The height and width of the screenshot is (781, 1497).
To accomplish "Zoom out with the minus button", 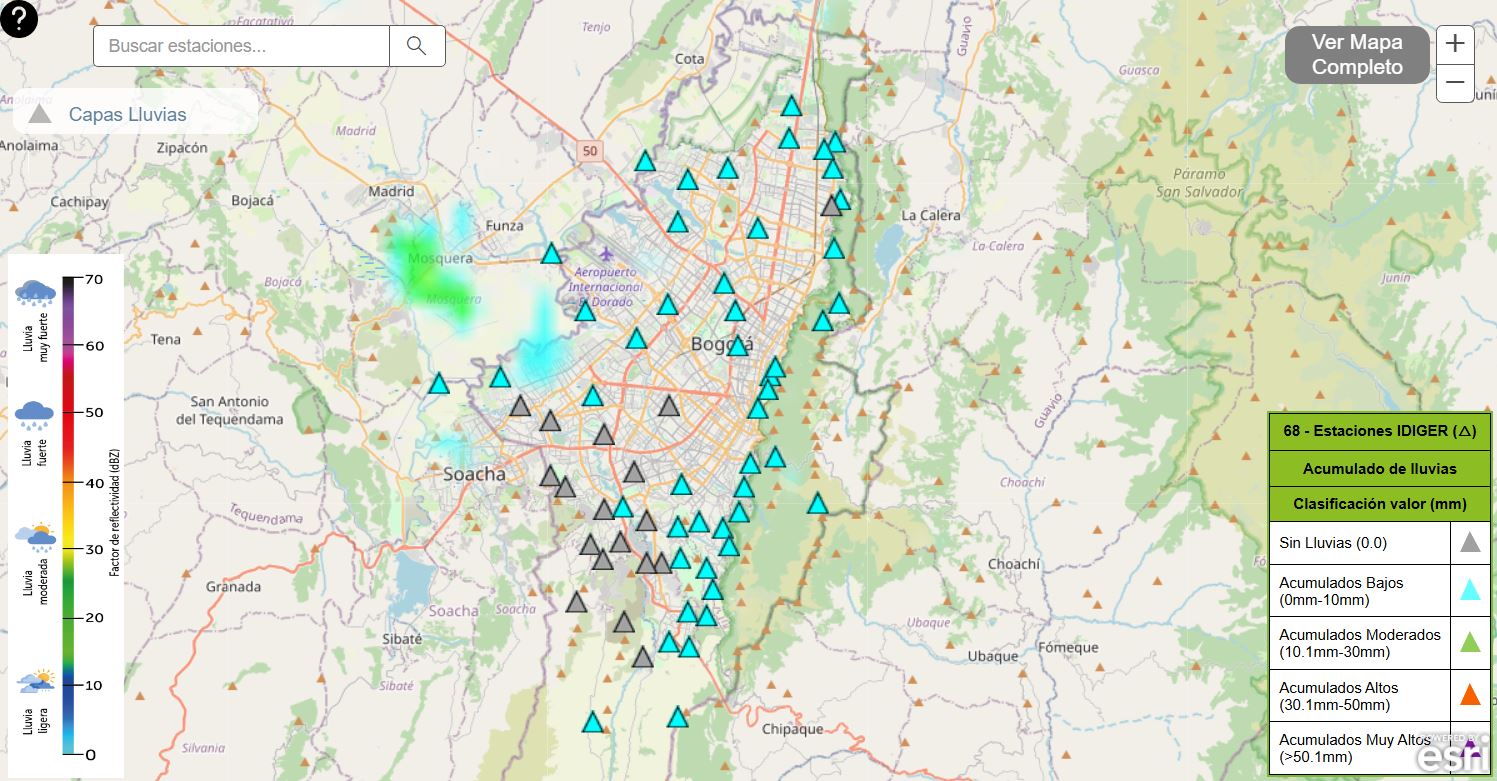I will click(x=1455, y=82).
